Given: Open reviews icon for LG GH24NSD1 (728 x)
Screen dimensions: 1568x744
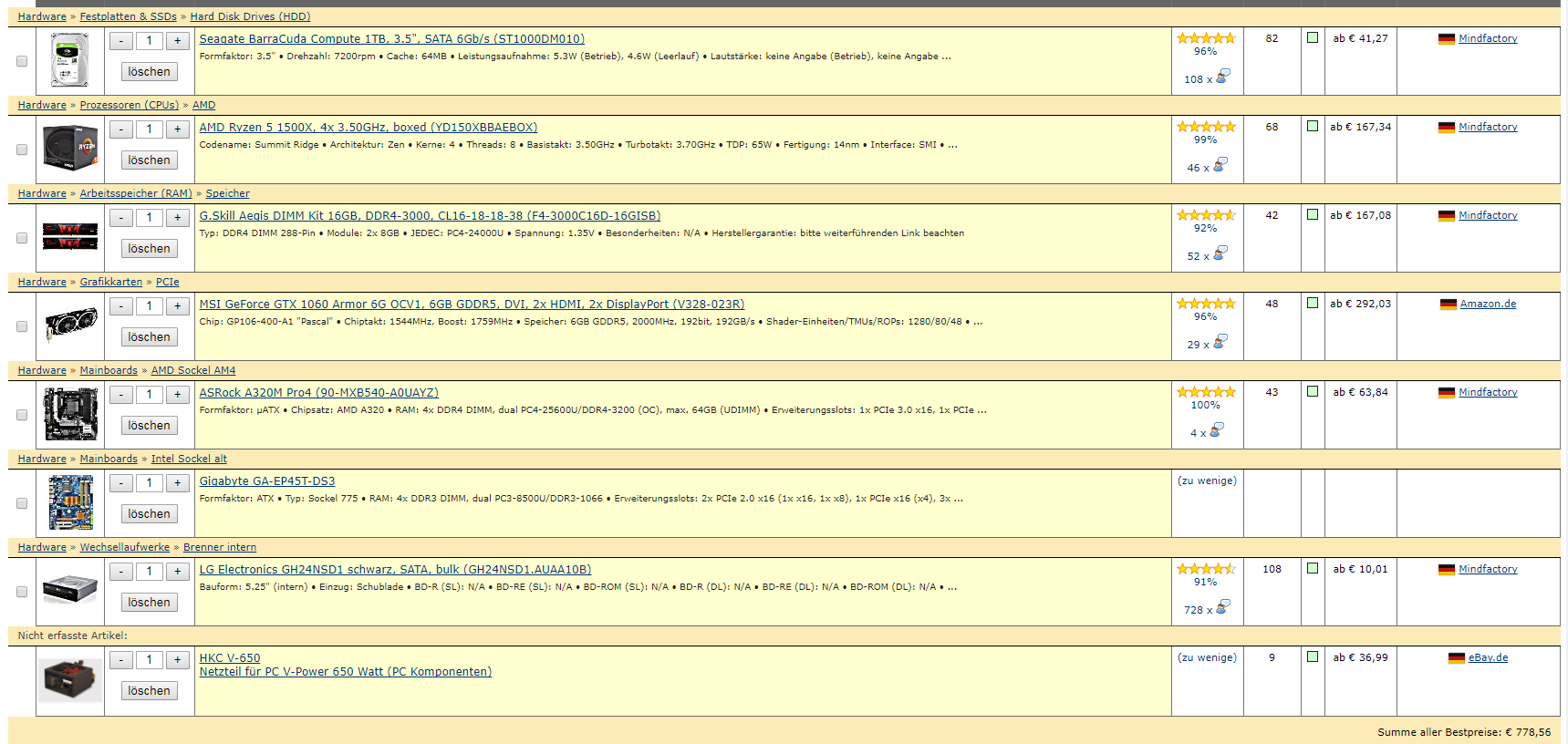Looking at the screenshot, I should (1223, 606).
